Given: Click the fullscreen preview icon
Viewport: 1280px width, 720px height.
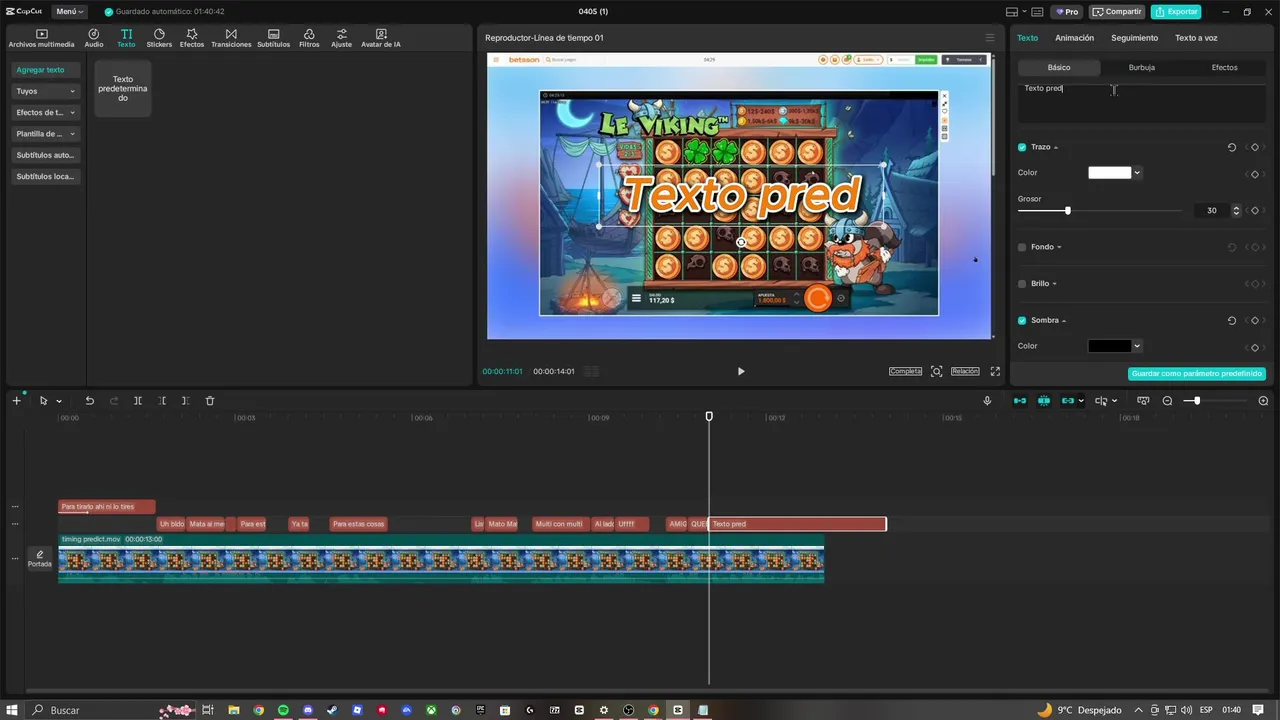Looking at the screenshot, I should point(995,371).
